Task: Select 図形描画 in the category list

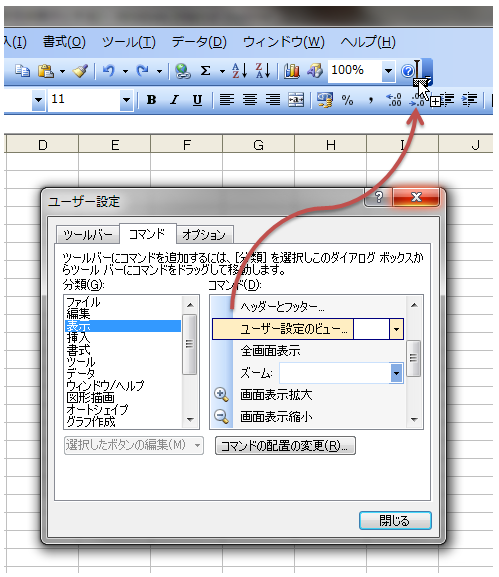Action: 91,398
